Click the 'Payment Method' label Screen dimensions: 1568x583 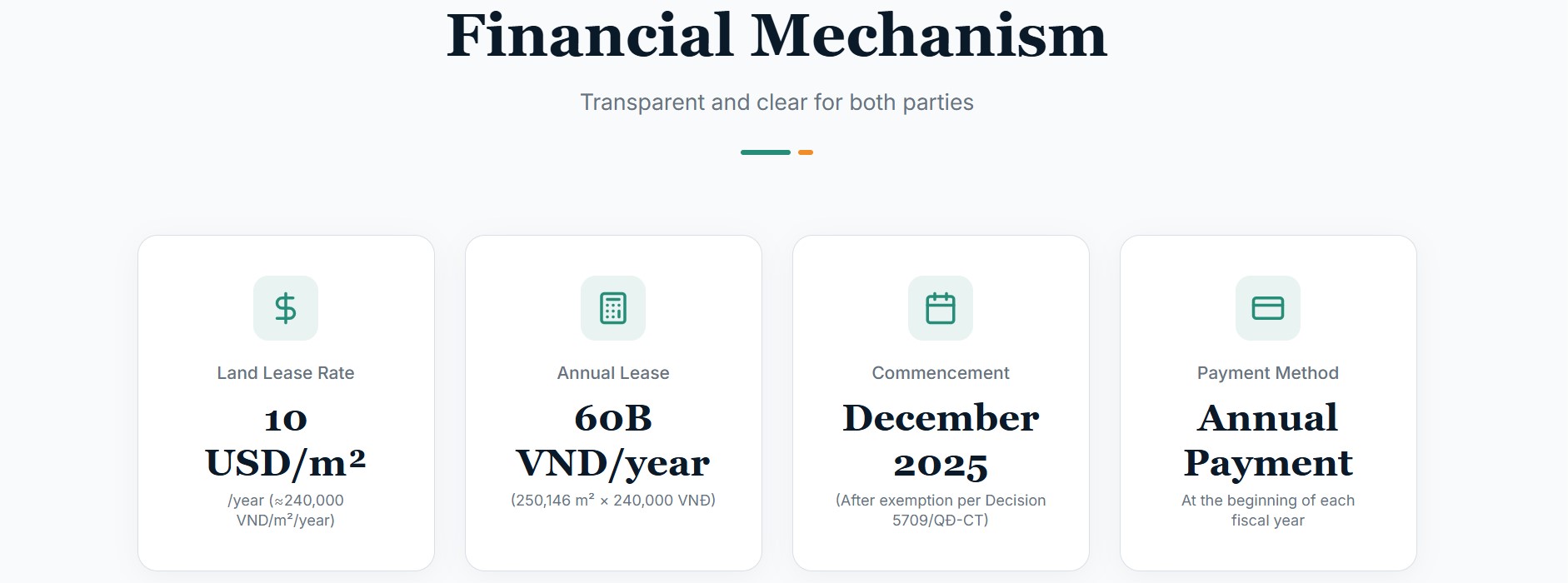point(1268,373)
